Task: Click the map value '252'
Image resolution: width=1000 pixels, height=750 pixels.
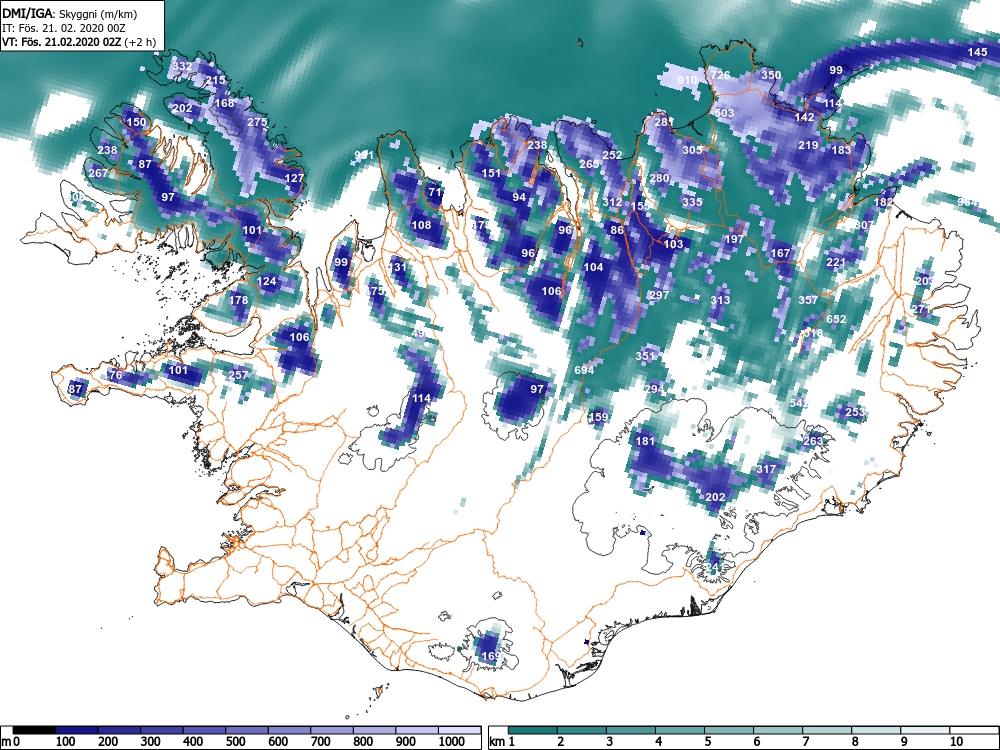Action: tap(612, 155)
